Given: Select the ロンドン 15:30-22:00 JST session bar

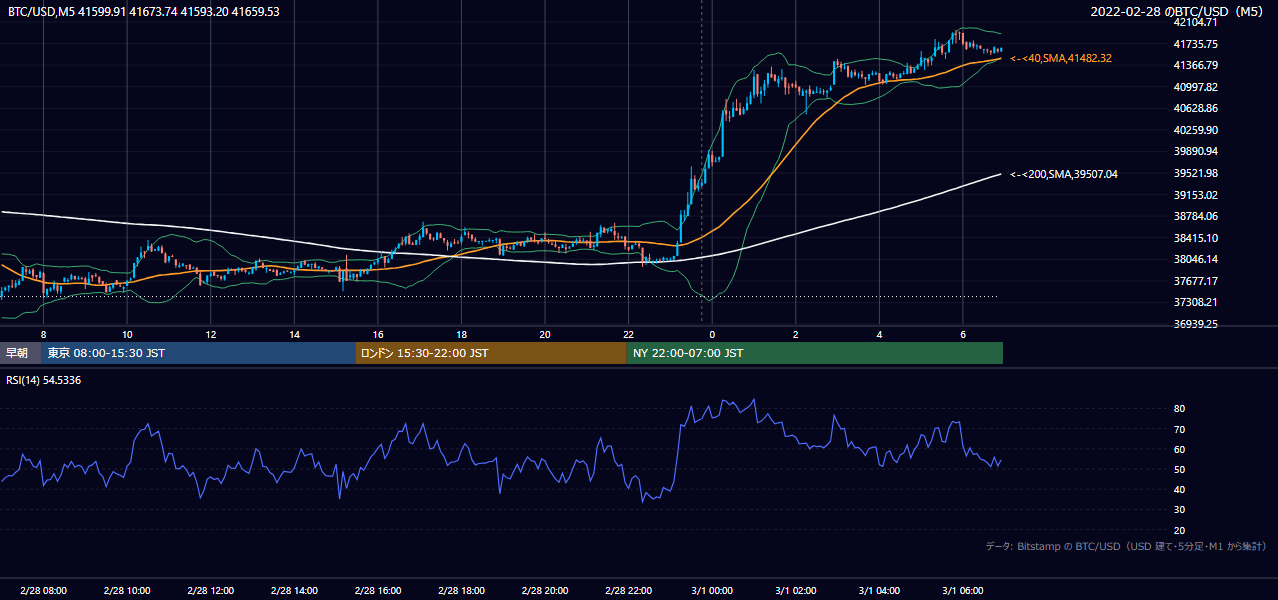Looking at the screenshot, I should [x=491, y=353].
